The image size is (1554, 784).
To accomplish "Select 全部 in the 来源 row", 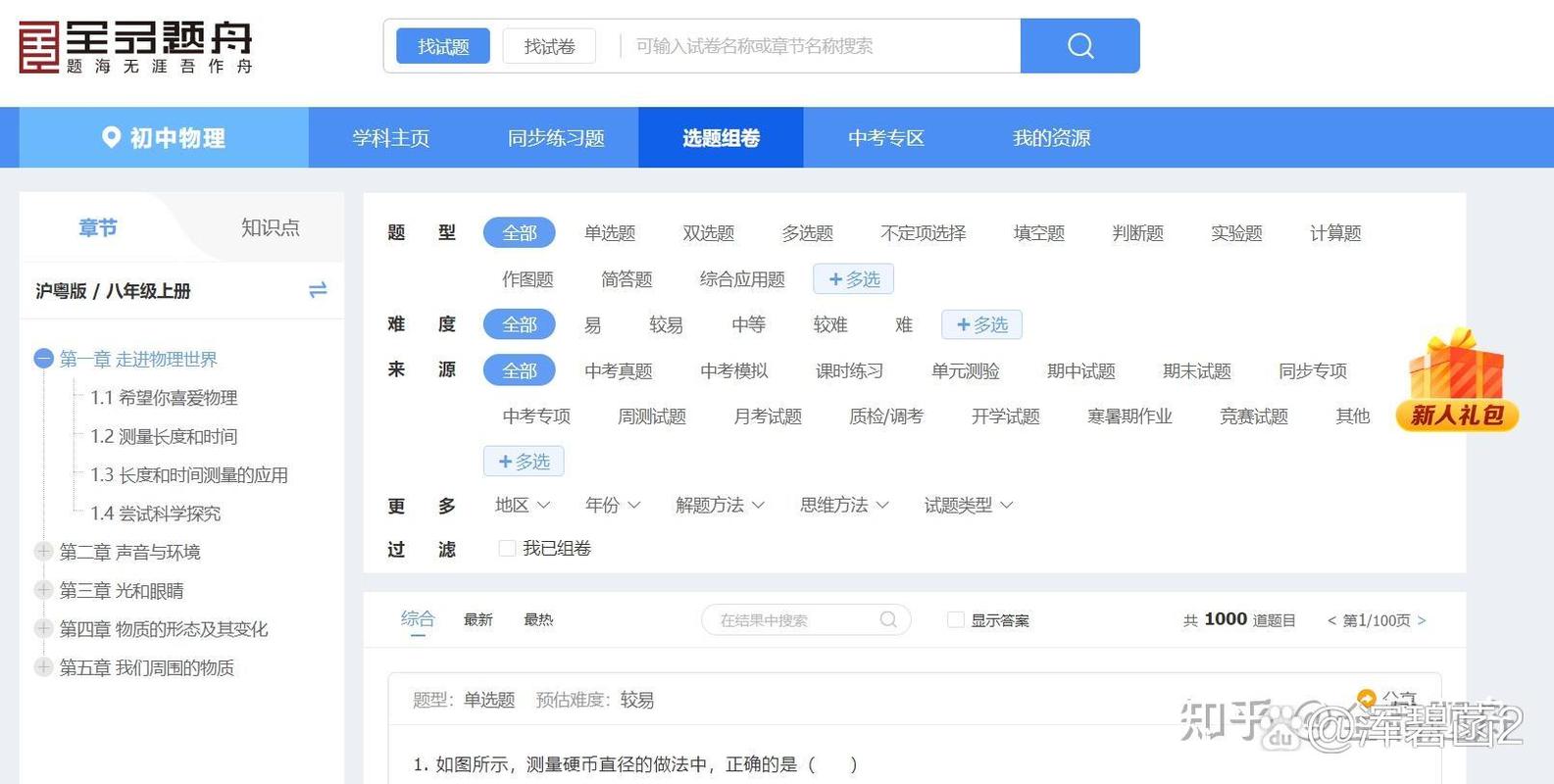I will tap(520, 370).
